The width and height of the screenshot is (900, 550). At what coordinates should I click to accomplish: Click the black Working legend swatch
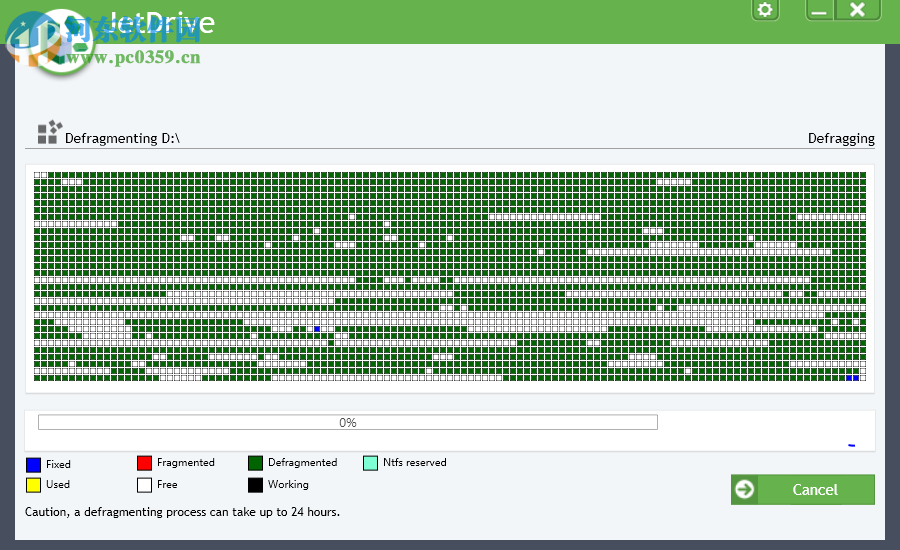pyautogui.click(x=255, y=485)
